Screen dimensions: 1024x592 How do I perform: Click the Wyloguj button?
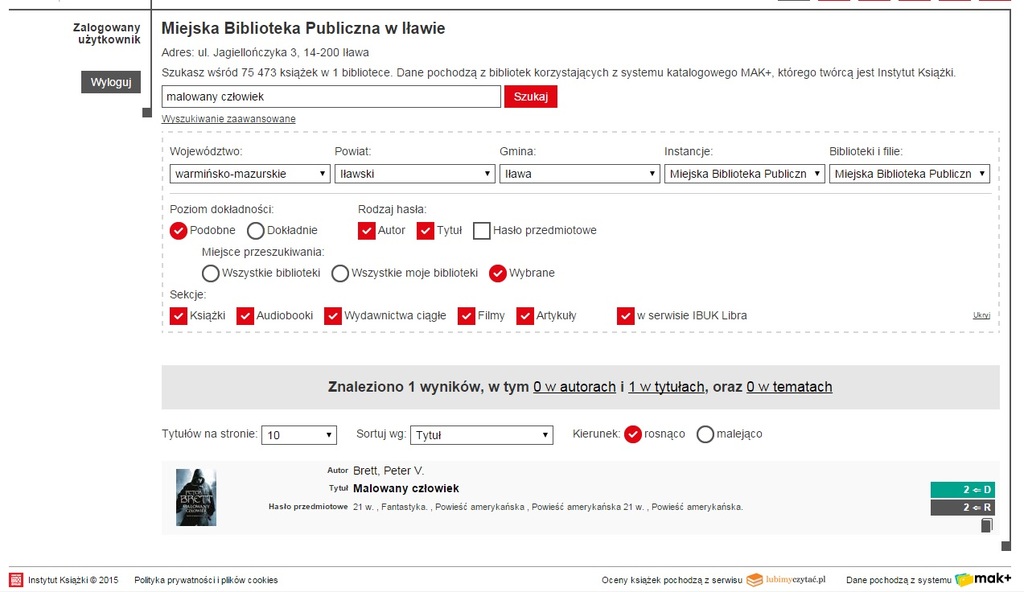(111, 82)
